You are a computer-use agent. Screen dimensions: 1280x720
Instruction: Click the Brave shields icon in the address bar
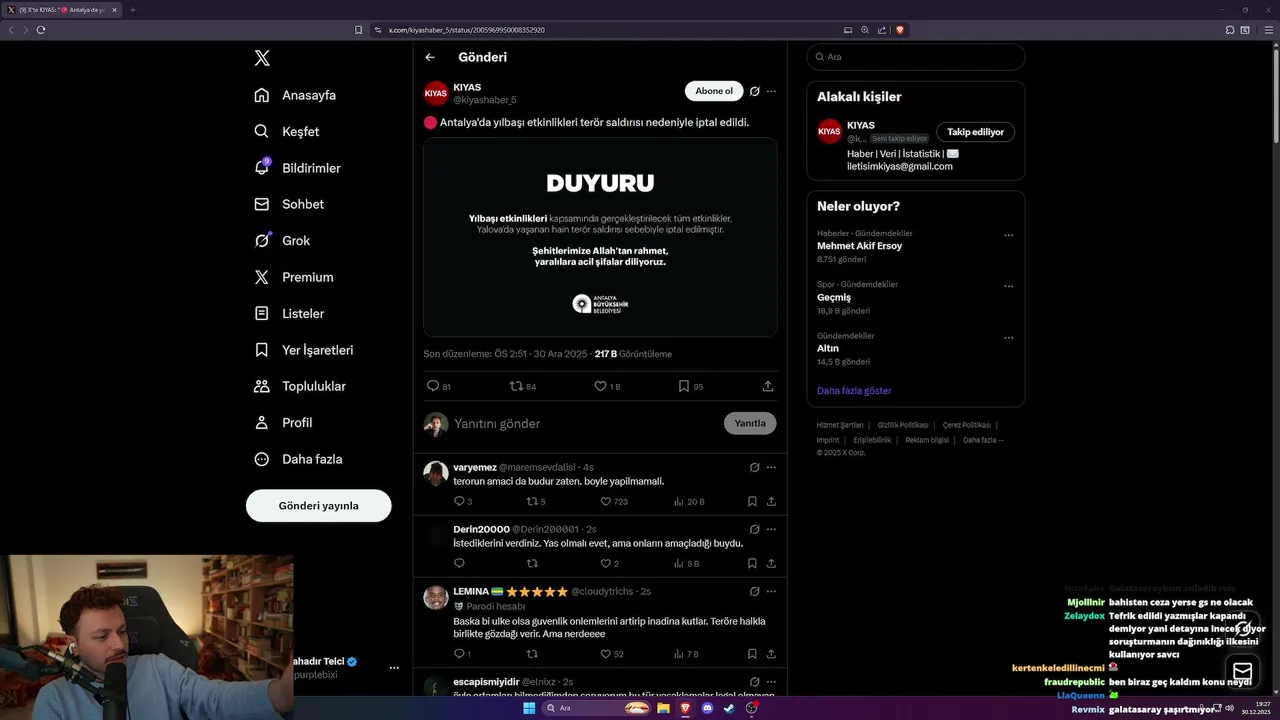[x=899, y=30]
